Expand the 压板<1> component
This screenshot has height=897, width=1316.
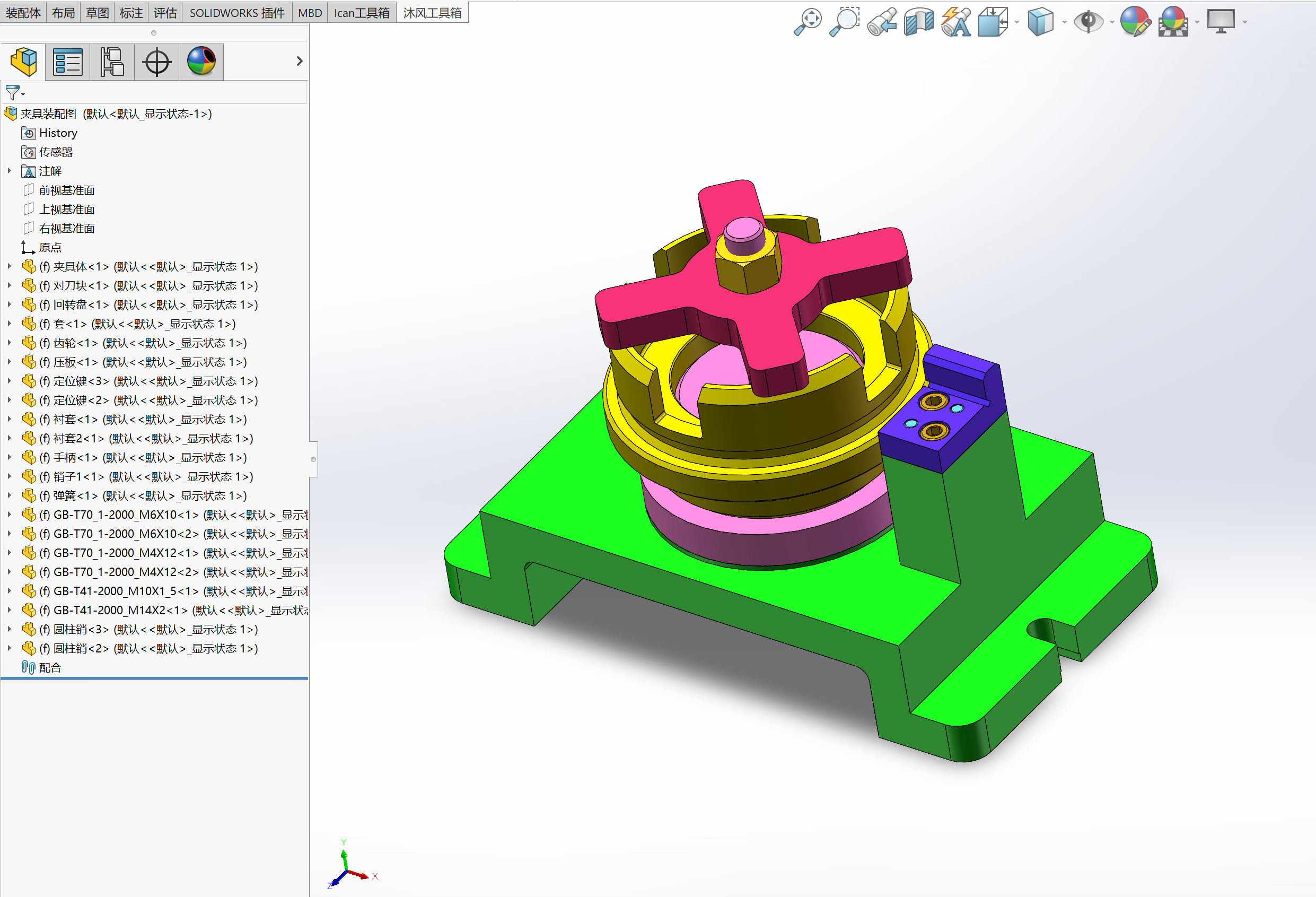[x=10, y=362]
